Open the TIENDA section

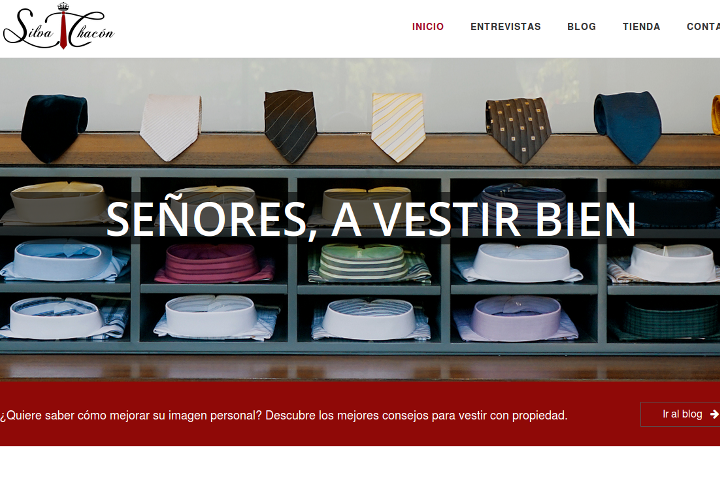point(641,27)
